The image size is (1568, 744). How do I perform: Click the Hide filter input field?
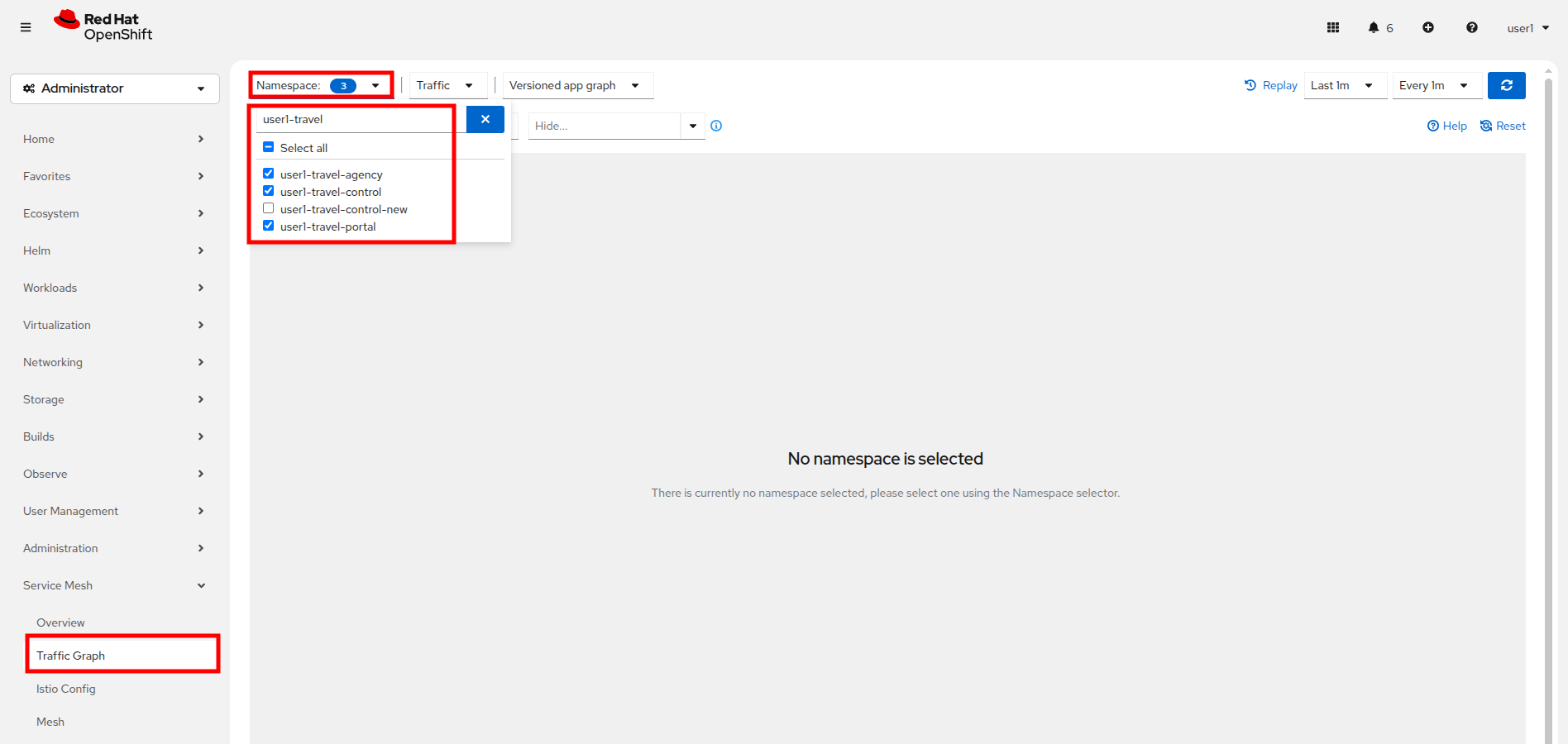[x=605, y=126]
